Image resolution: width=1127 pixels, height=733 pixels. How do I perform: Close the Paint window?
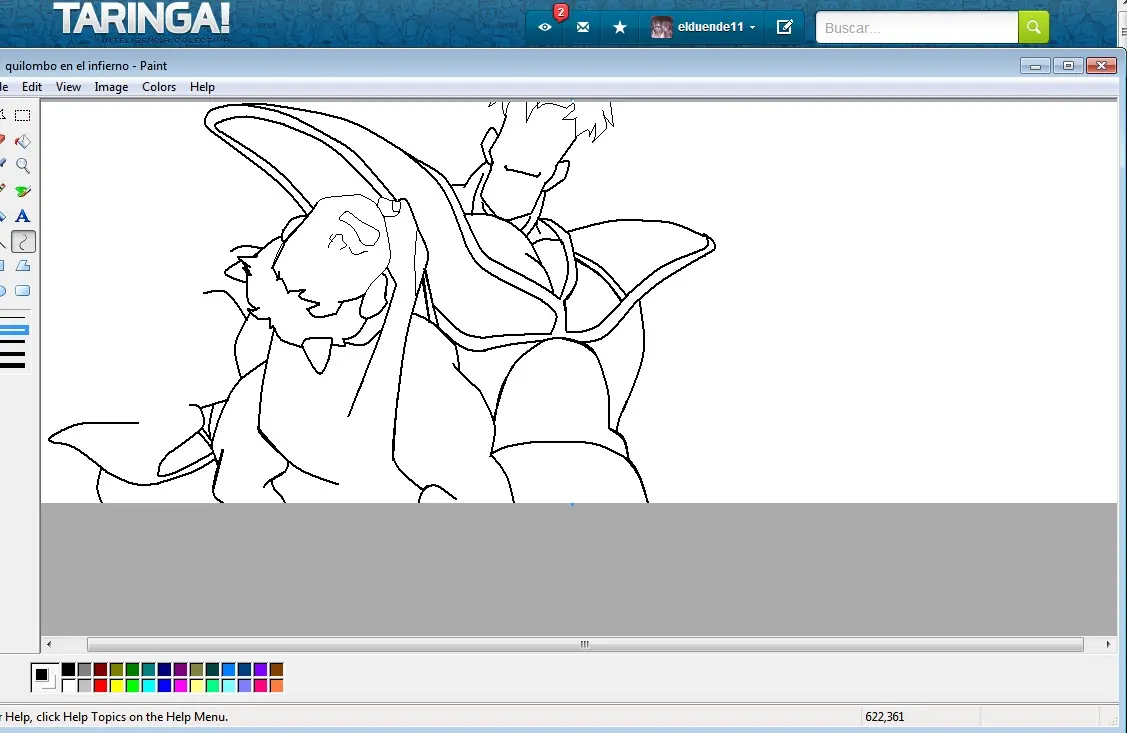pyautogui.click(x=1101, y=66)
